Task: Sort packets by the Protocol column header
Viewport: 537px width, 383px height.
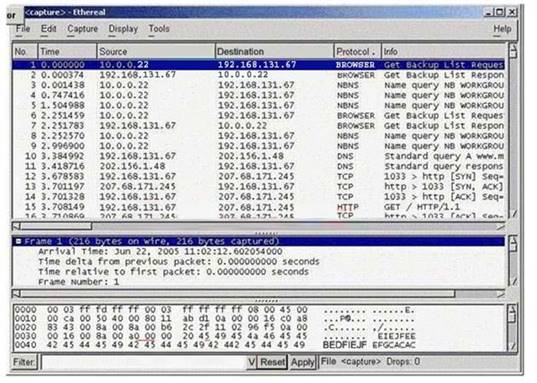Action: pos(358,51)
